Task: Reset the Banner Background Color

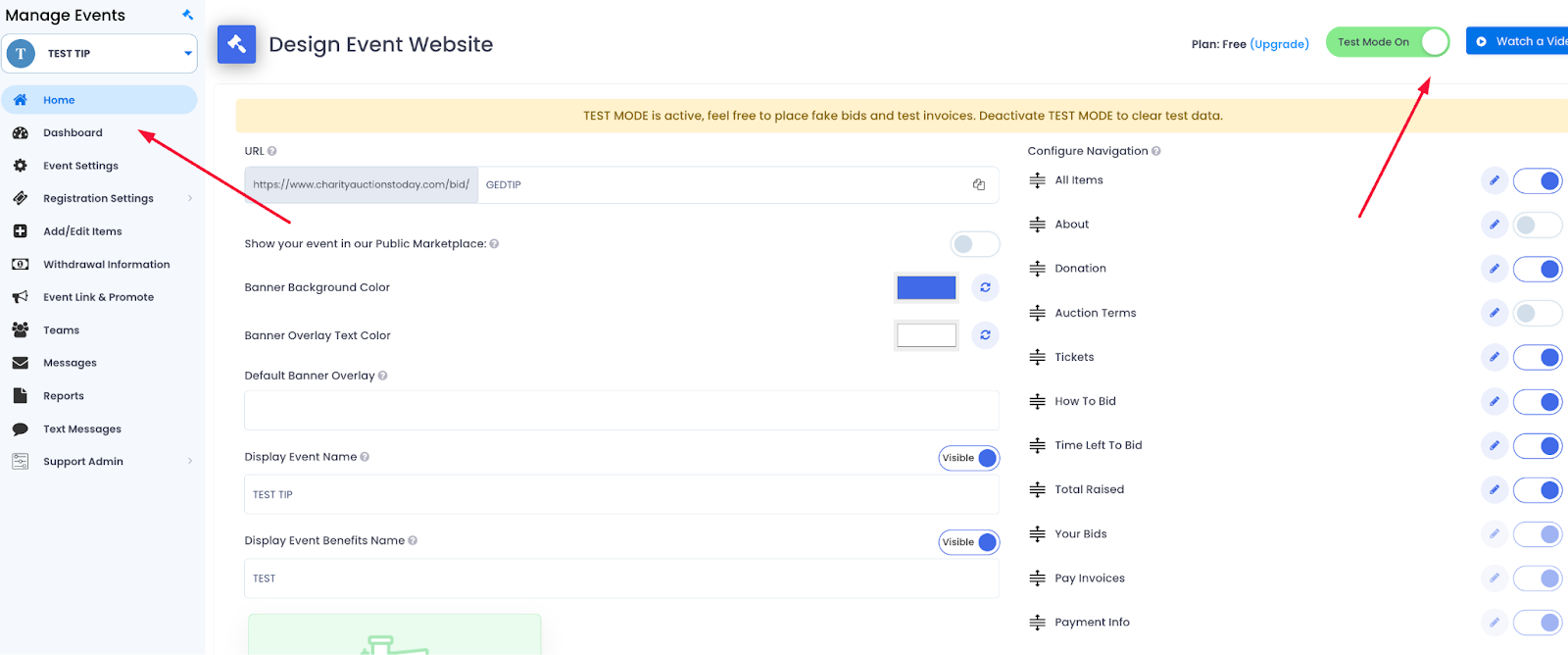Action: [x=985, y=287]
